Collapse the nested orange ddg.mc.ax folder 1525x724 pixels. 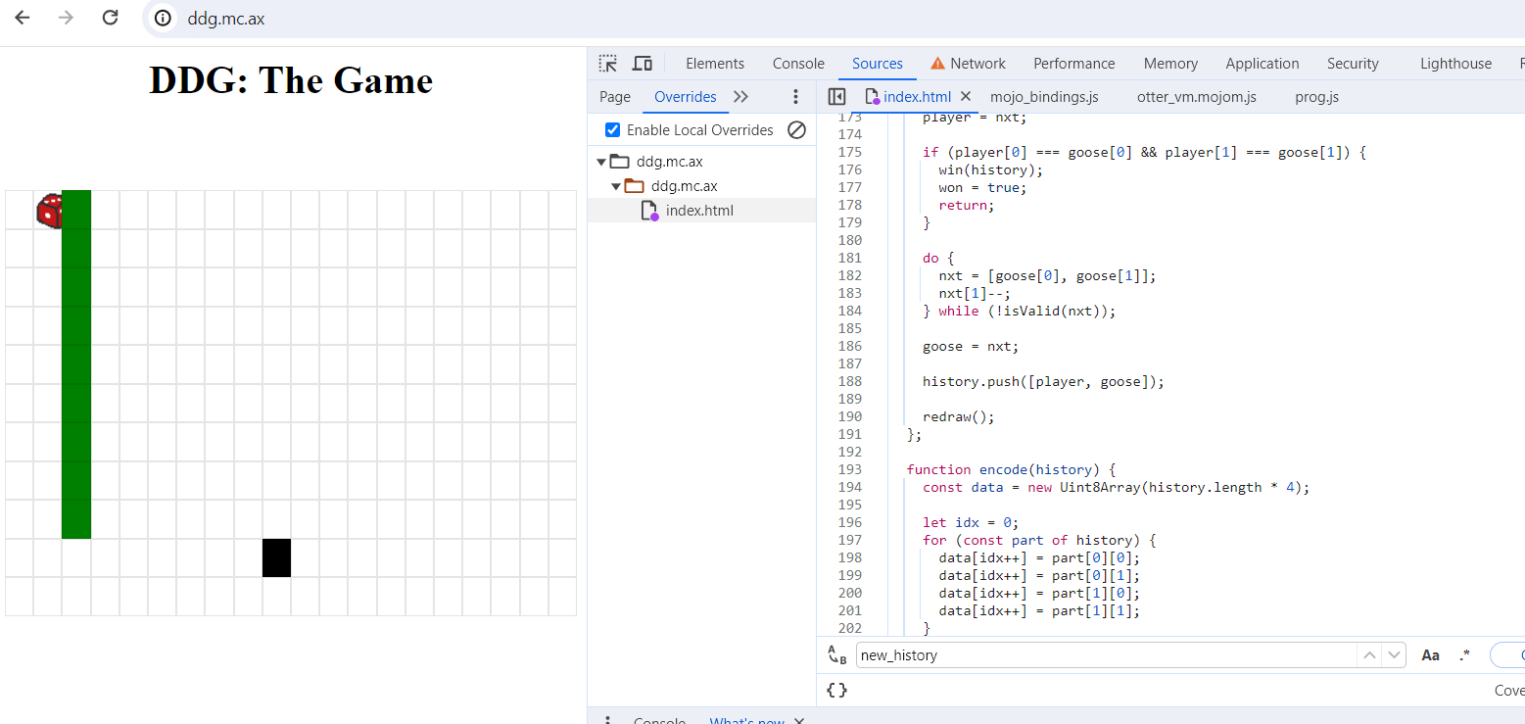(616, 186)
